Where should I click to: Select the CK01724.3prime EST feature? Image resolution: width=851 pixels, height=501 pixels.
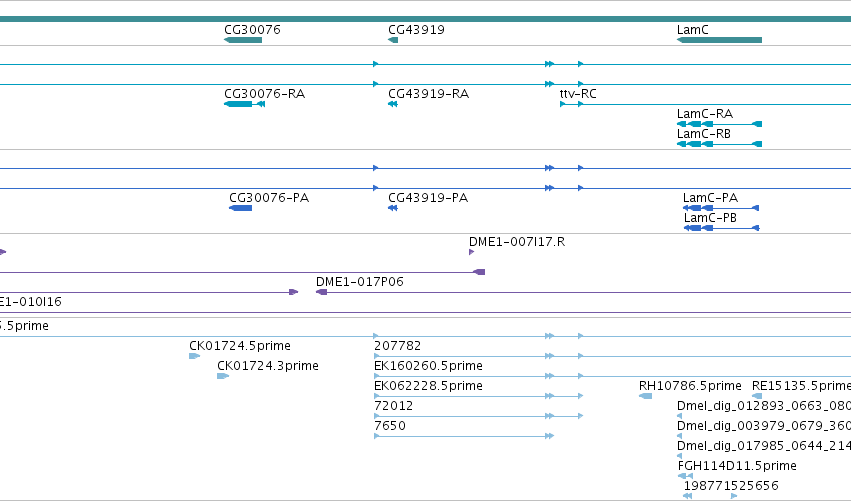223,376
